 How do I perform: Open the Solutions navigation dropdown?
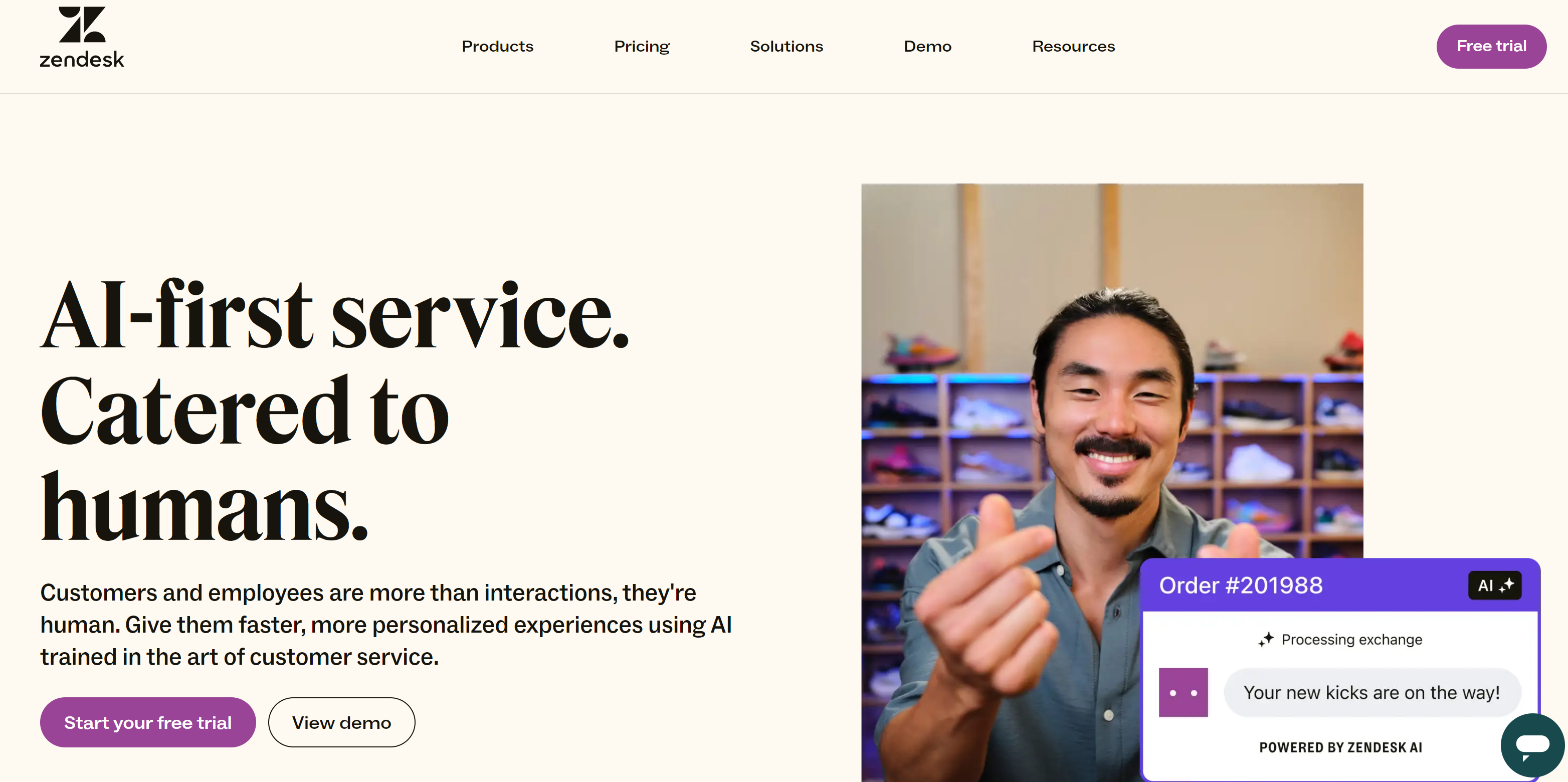787,46
